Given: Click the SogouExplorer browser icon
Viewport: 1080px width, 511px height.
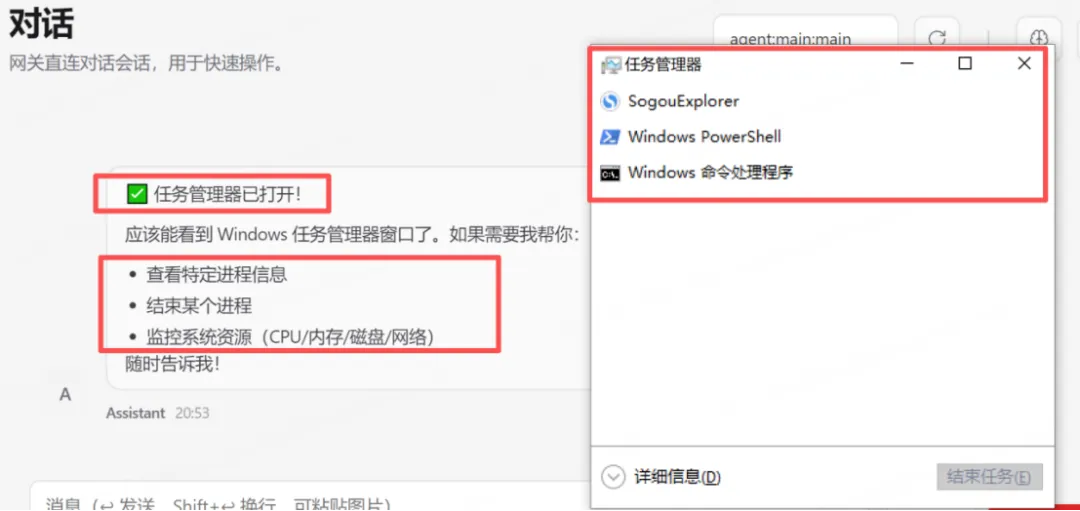Looking at the screenshot, I should click(609, 102).
